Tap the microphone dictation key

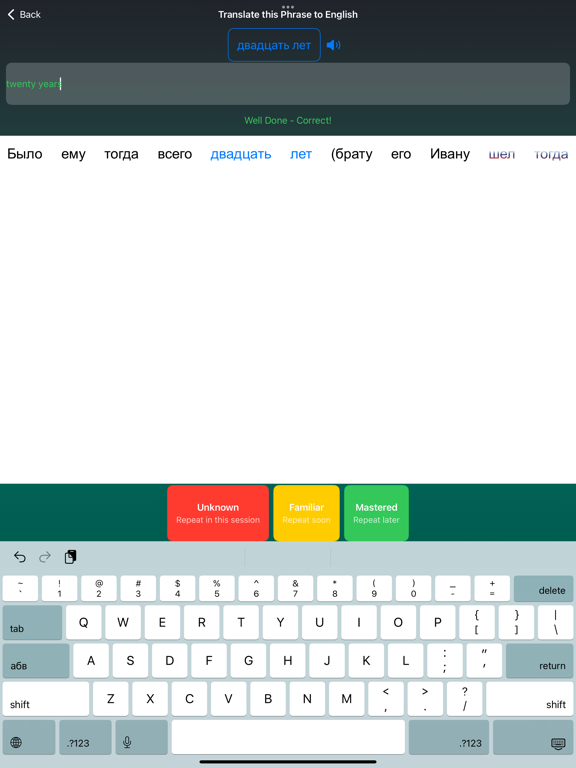142,737
